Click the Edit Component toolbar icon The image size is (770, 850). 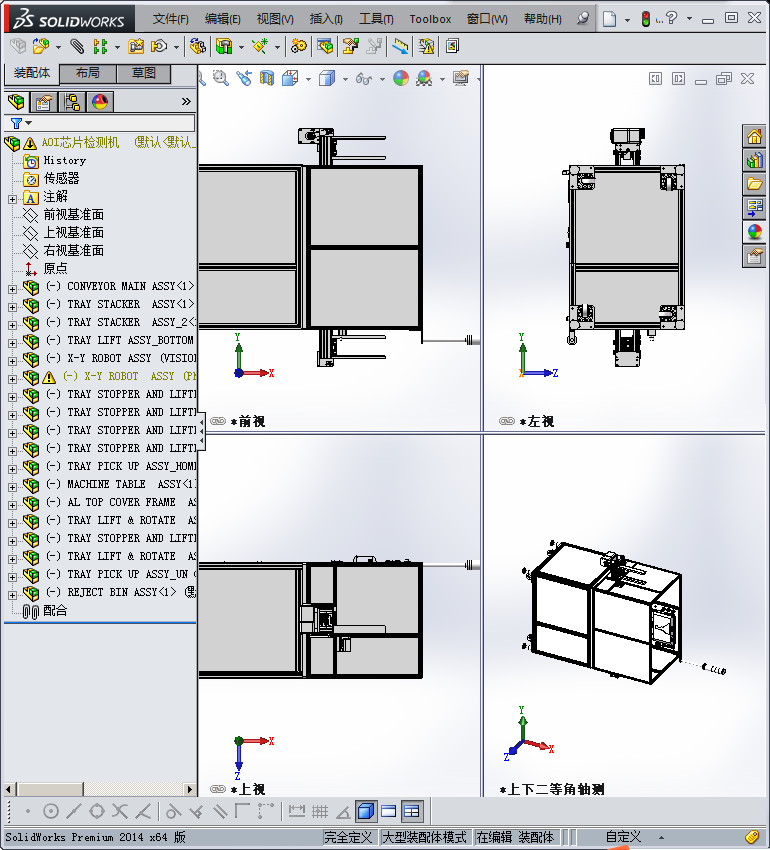(x=18, y=47)
